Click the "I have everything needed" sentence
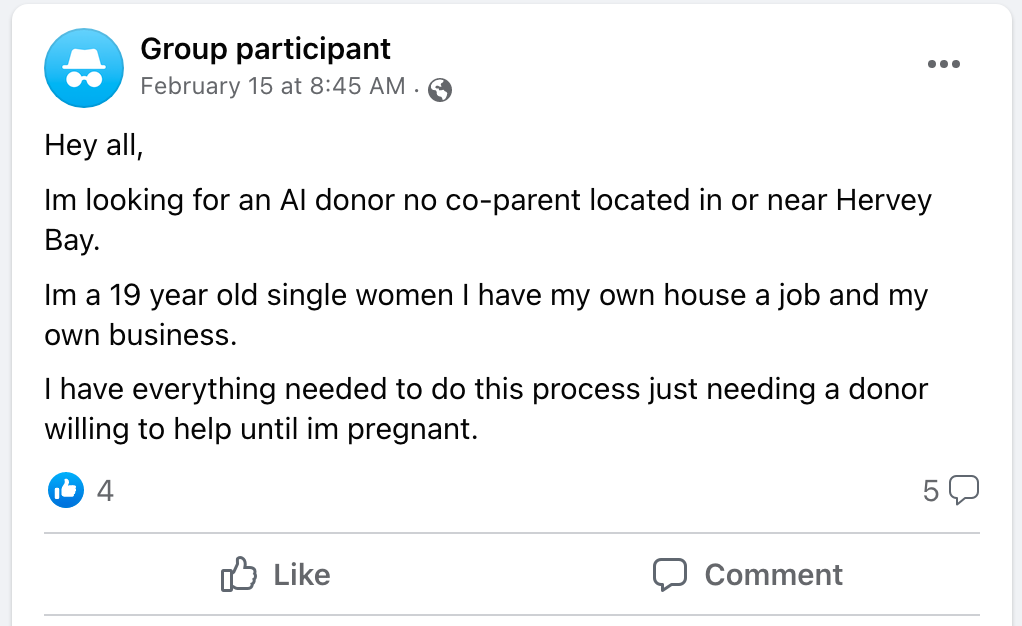 pyautogui.click(x=486, y=409)
